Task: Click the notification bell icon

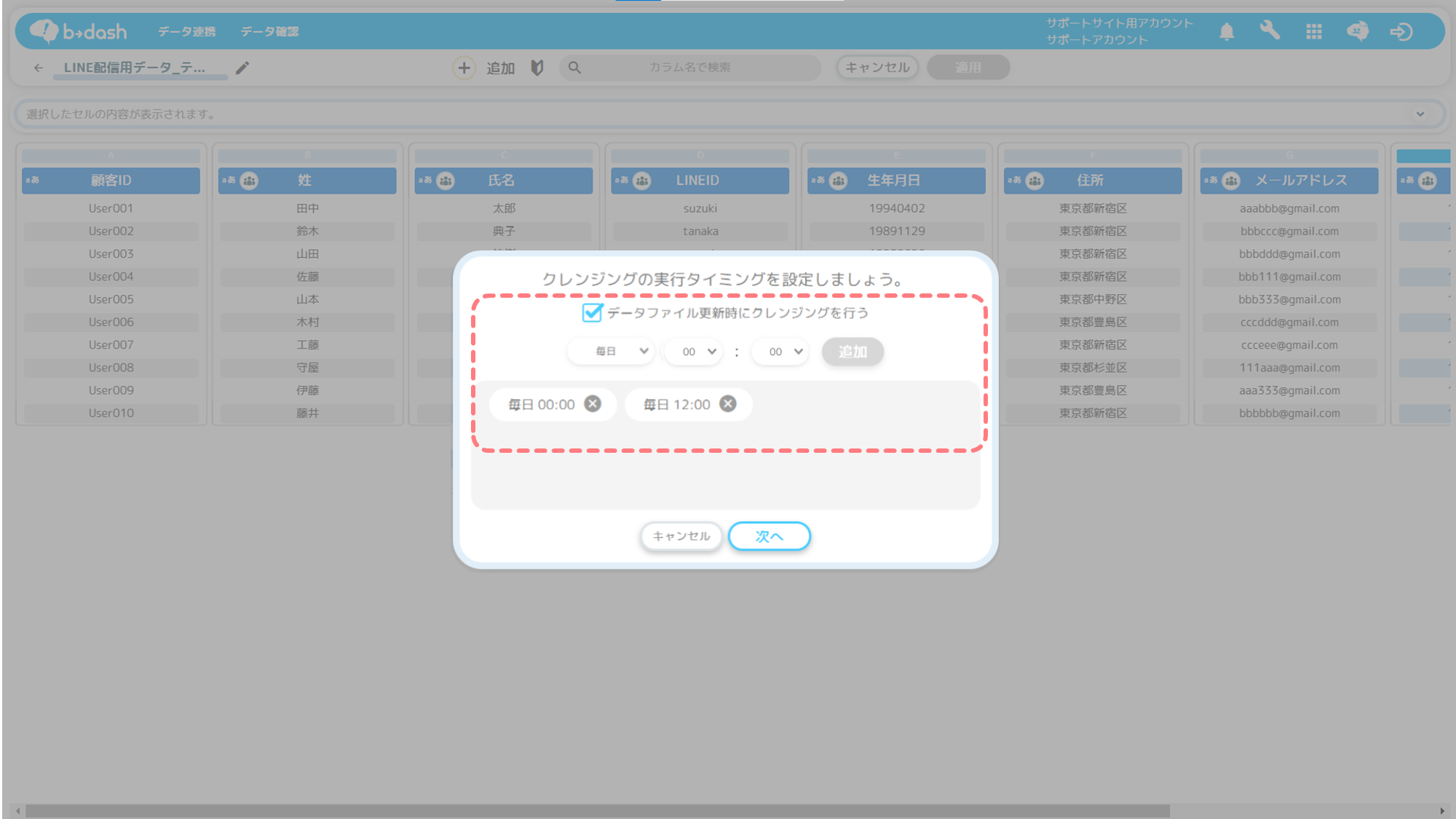Action: (x=1227, y=31)
